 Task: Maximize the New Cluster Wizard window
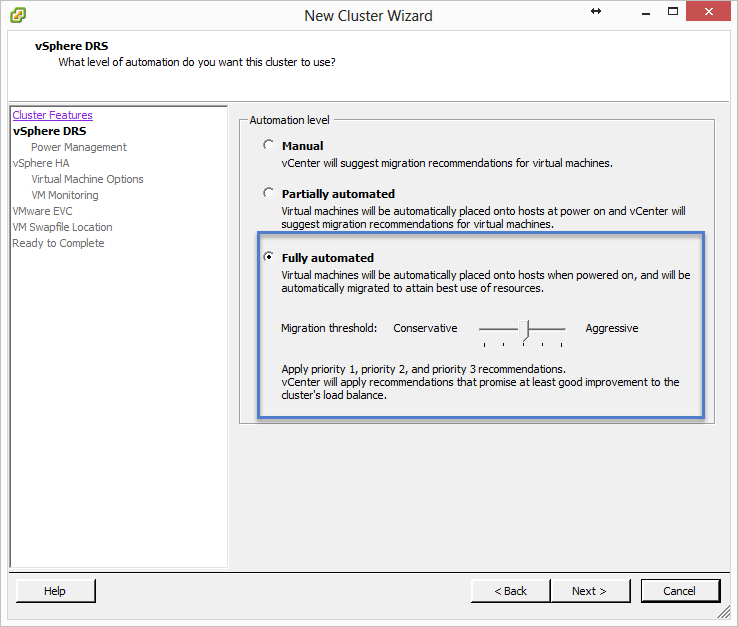point(673,11)
